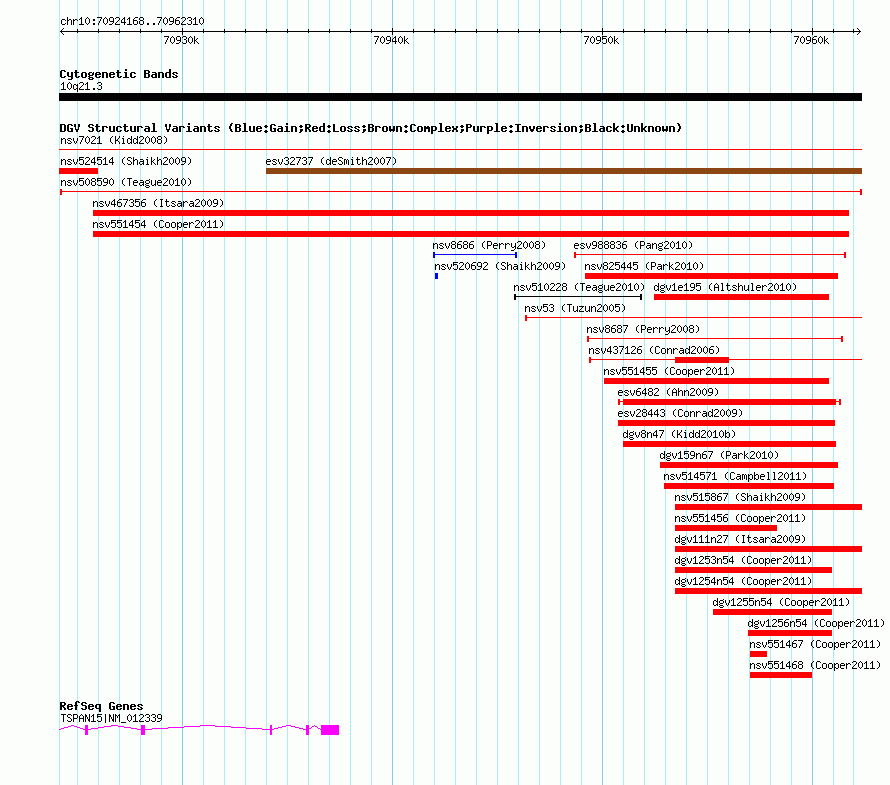Click the Cytogenetic Bands track title

119,74
